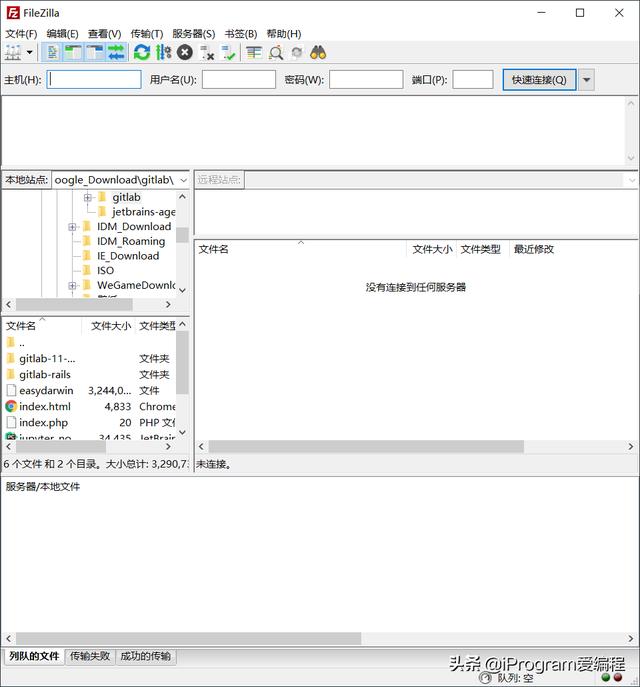
Task: Disconnect from current server
Action: (x=207, y=53)
